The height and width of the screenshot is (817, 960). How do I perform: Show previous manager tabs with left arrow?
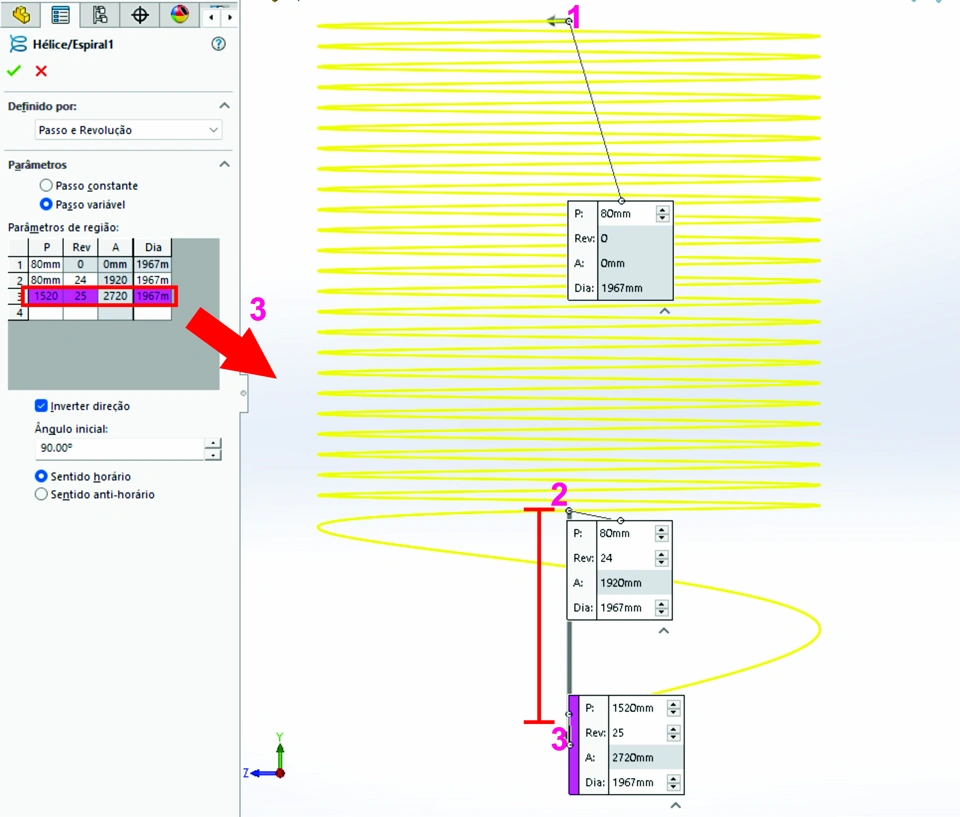click(211, 17)
